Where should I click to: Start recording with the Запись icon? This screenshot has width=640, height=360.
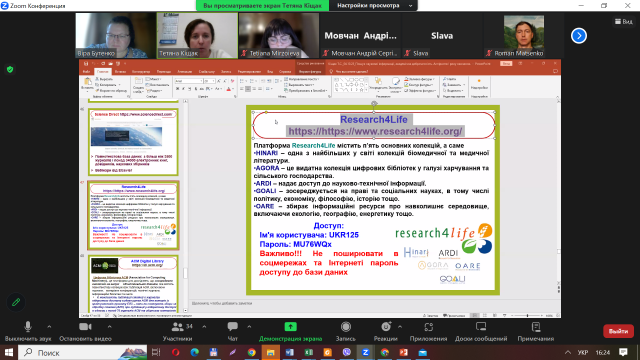[x=346, y=327]
